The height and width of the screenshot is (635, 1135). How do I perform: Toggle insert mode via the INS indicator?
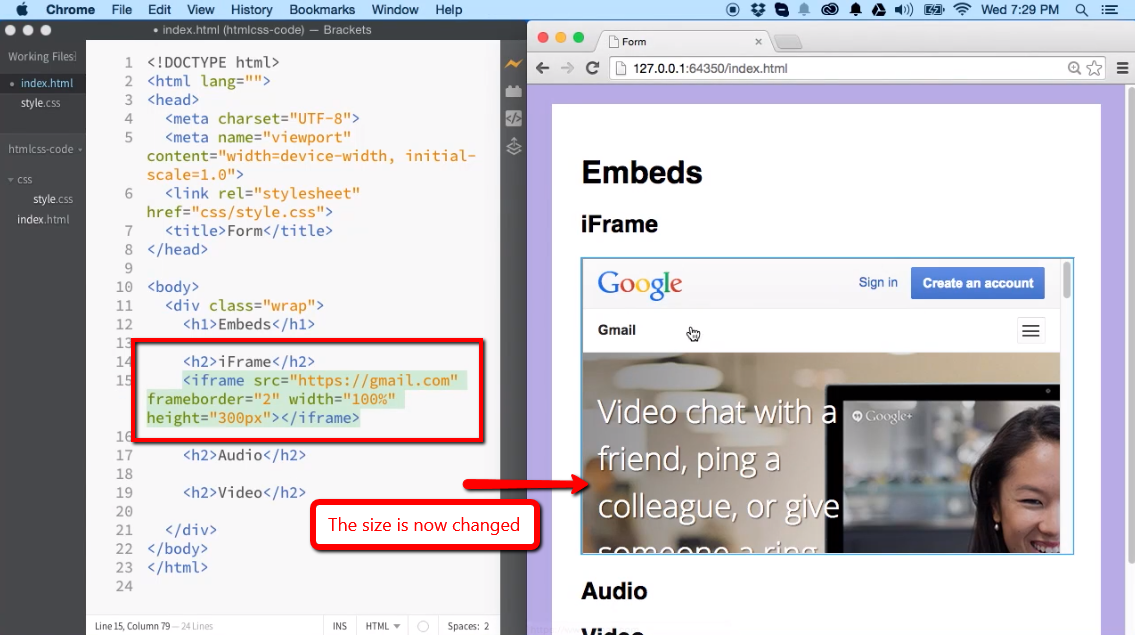[x=339, y=625]
